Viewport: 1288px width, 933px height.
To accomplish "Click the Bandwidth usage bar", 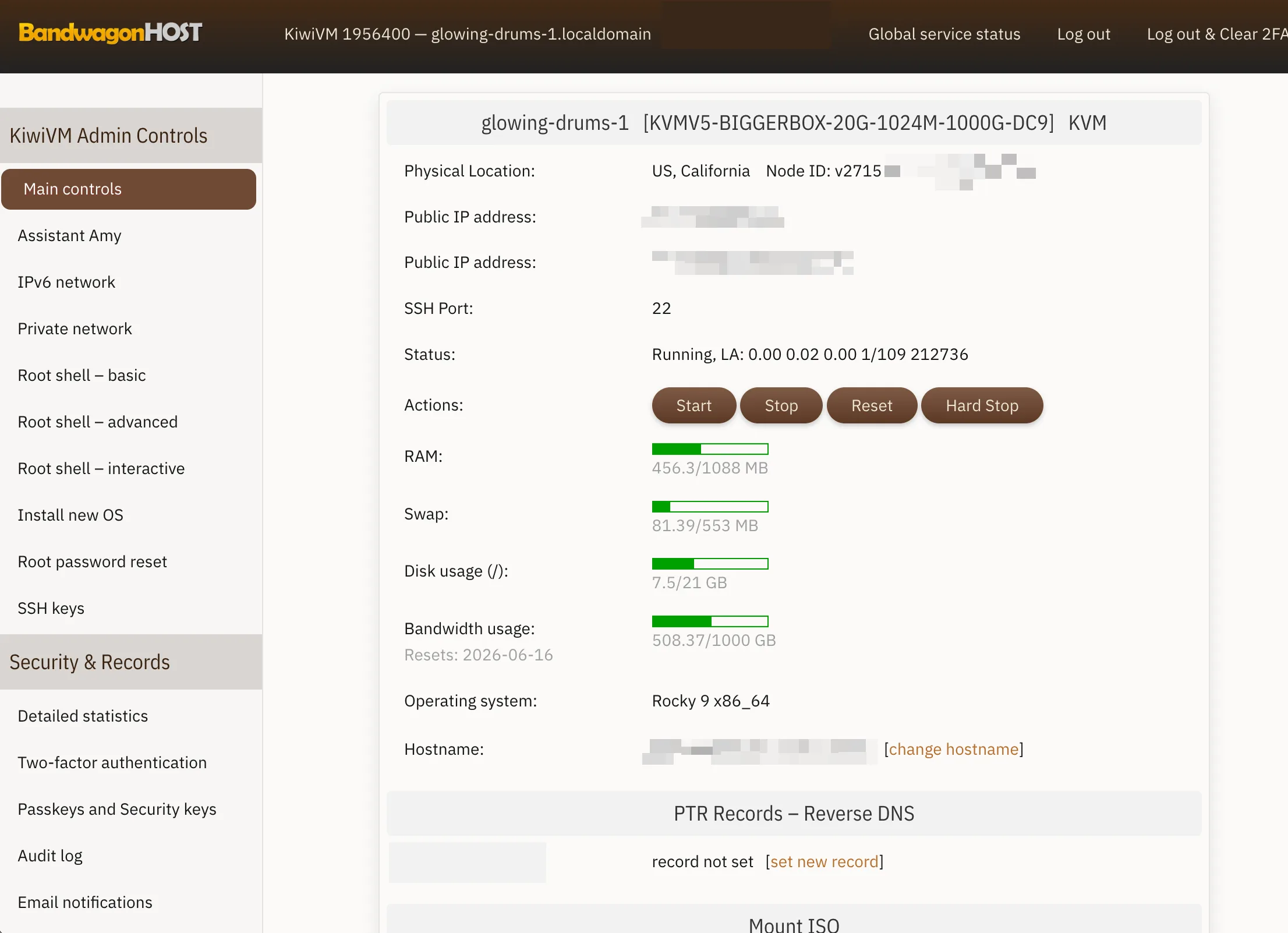I will (710, 621).
